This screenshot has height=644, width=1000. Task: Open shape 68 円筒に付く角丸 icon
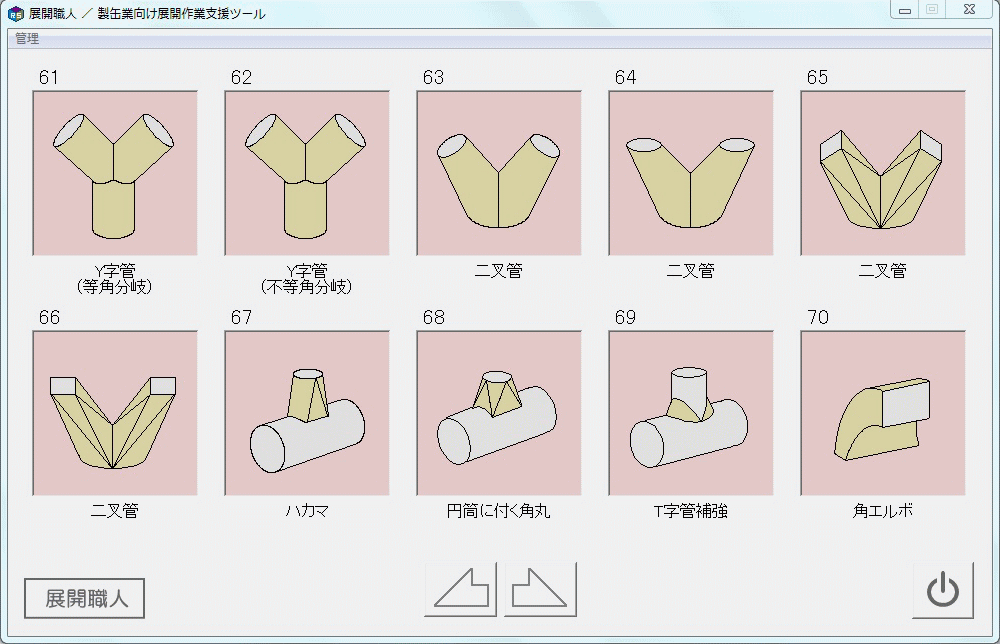(499, 413)
